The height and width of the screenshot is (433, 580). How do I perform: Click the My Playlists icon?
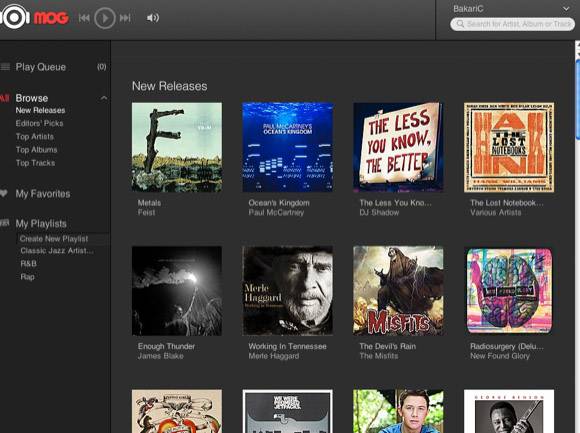coord(4,223)
